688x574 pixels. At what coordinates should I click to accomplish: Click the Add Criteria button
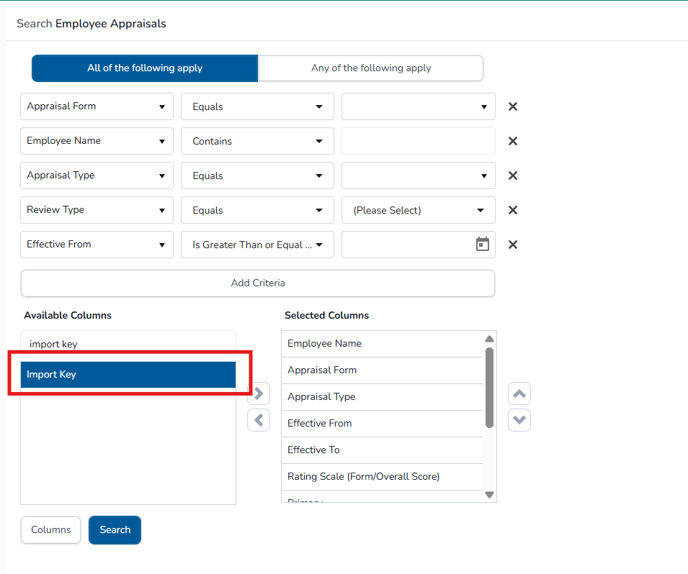point(258,283)
